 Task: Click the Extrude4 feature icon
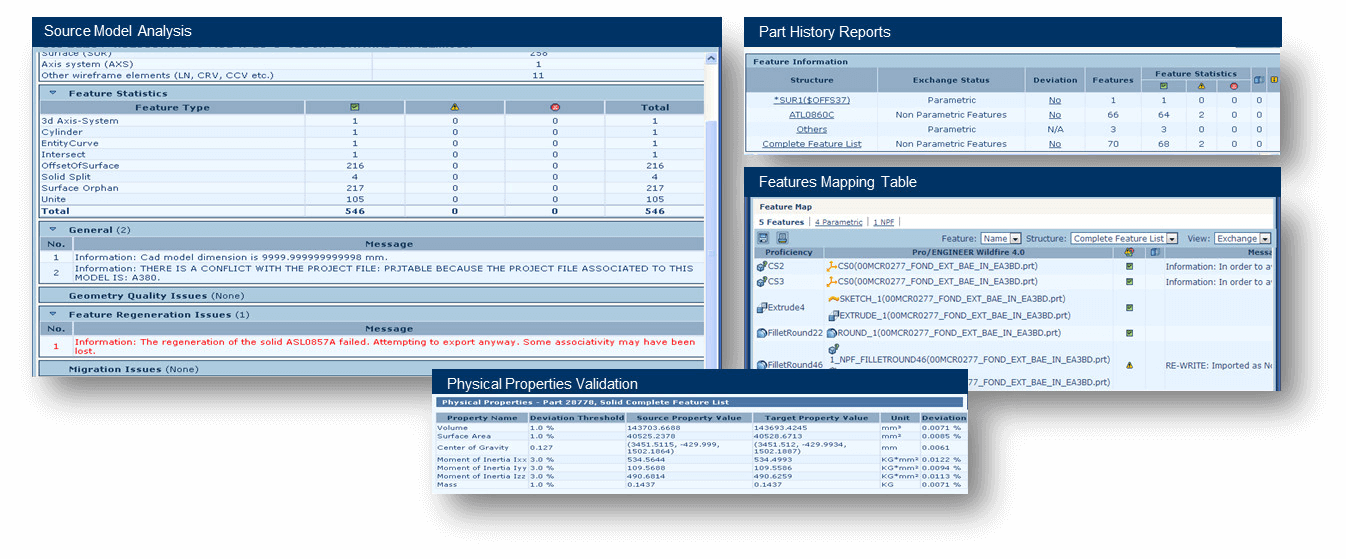coord(762,307)
